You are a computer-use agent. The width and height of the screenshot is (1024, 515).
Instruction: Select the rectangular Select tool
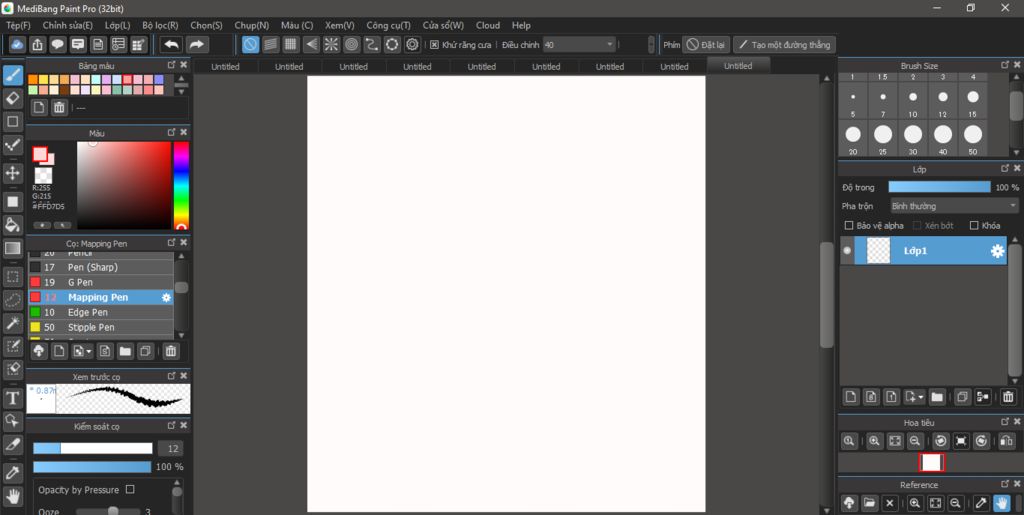(x=12, y=277)
